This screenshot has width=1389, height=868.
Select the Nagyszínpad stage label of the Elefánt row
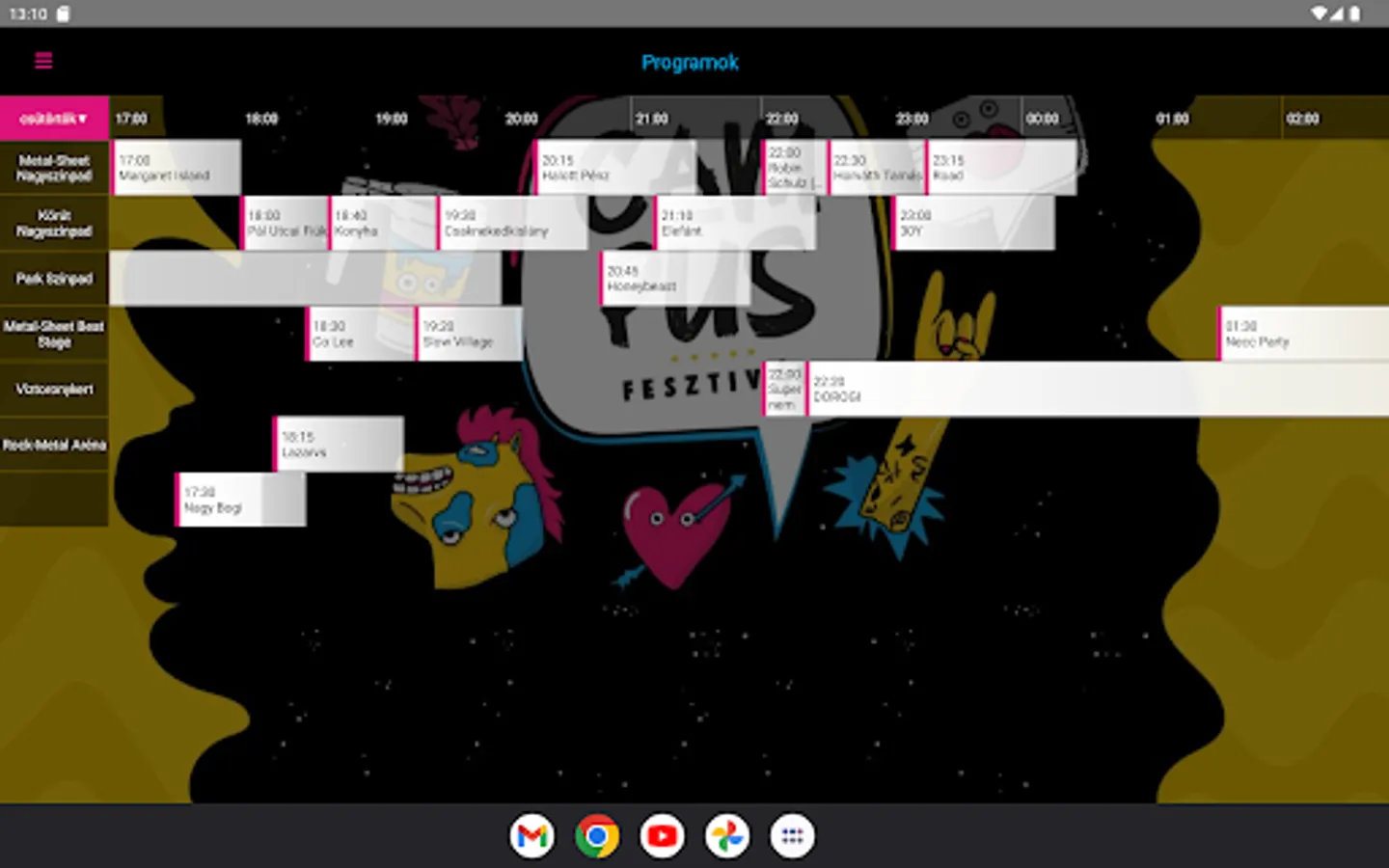coord(54,223)
